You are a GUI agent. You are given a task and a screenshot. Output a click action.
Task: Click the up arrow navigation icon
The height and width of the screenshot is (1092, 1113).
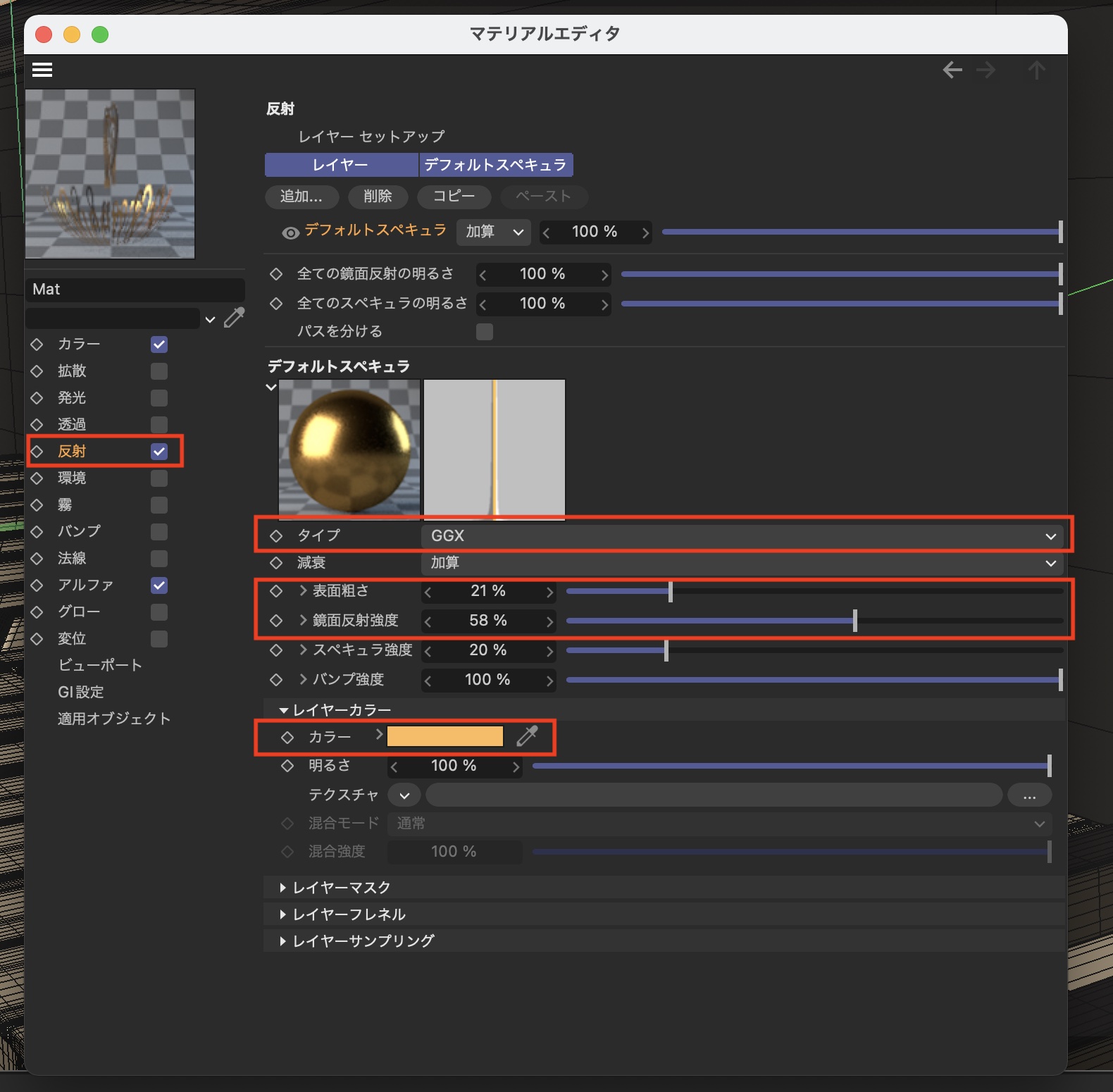pos(1036,70)
